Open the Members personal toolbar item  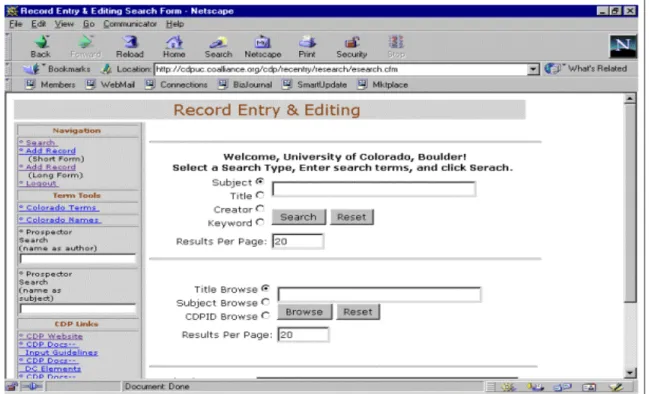tap(50, 85)
